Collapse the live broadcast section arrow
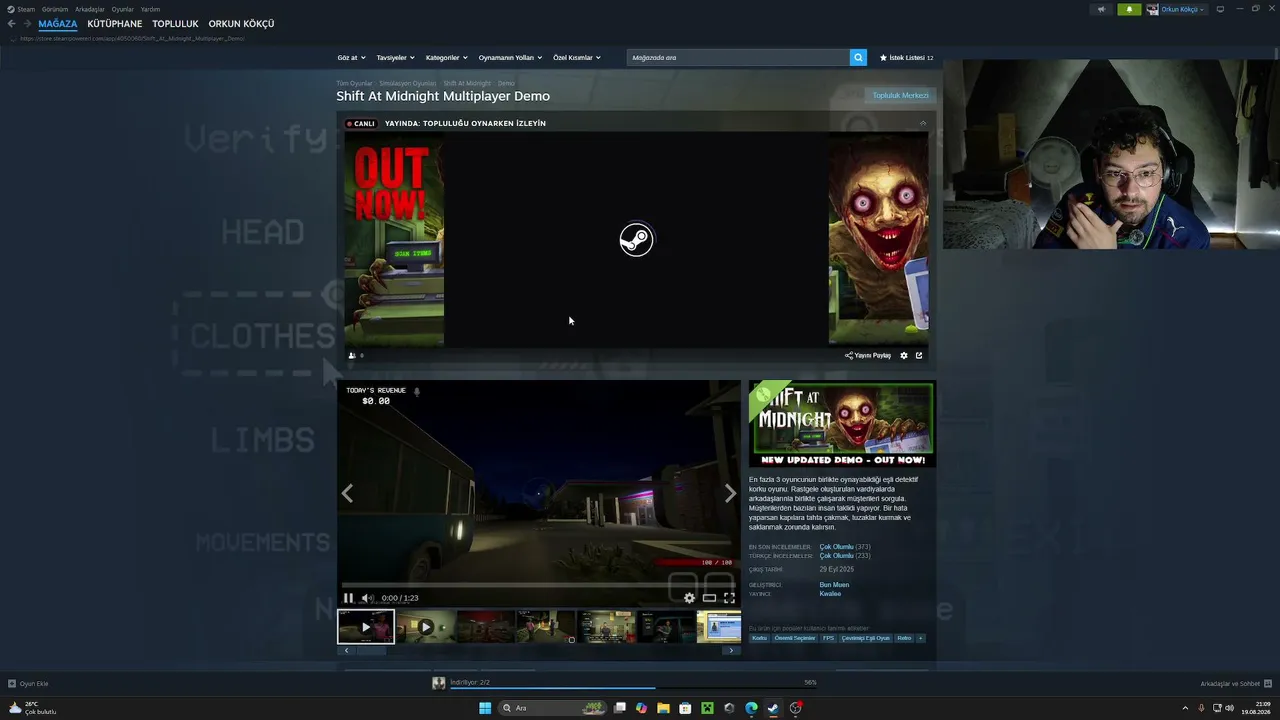Viewport: 1280px width, 720px height. (923, 123)
